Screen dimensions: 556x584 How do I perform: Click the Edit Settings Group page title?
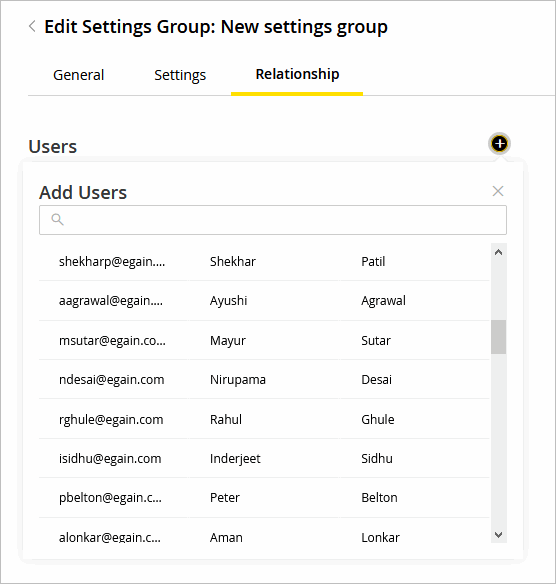(x=216, y=27)
